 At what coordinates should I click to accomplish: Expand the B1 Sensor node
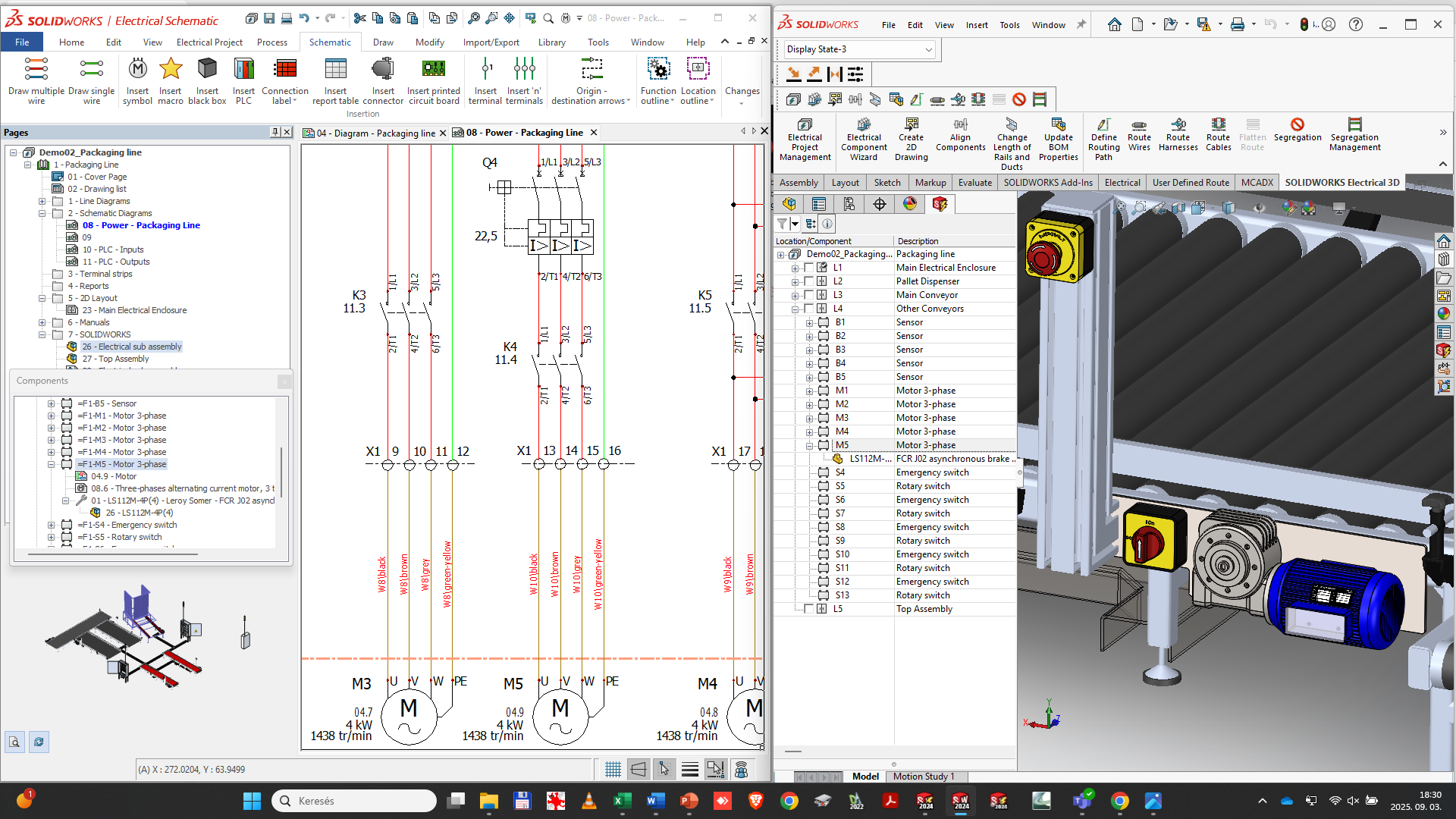809,322
